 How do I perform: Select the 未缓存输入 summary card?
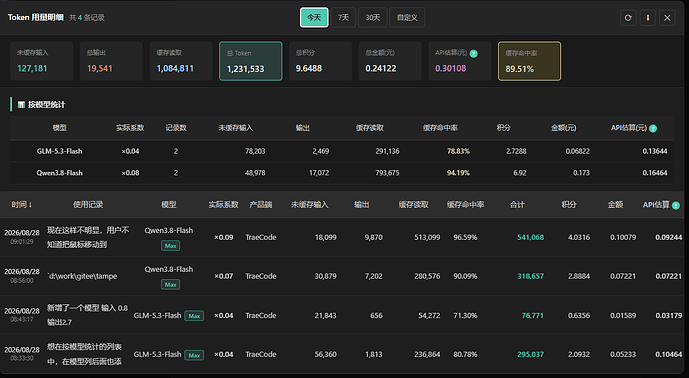coord(41,61)
